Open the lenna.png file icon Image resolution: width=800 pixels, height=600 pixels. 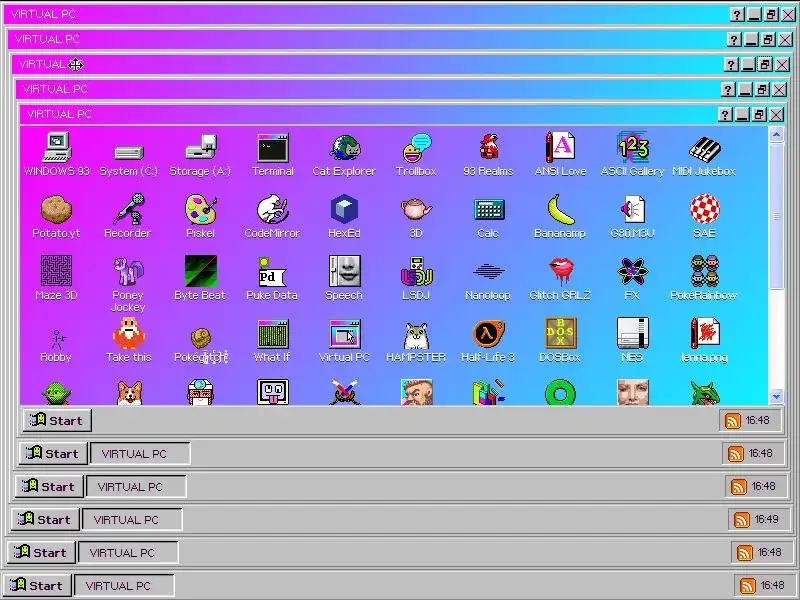[x=704, y=333]
